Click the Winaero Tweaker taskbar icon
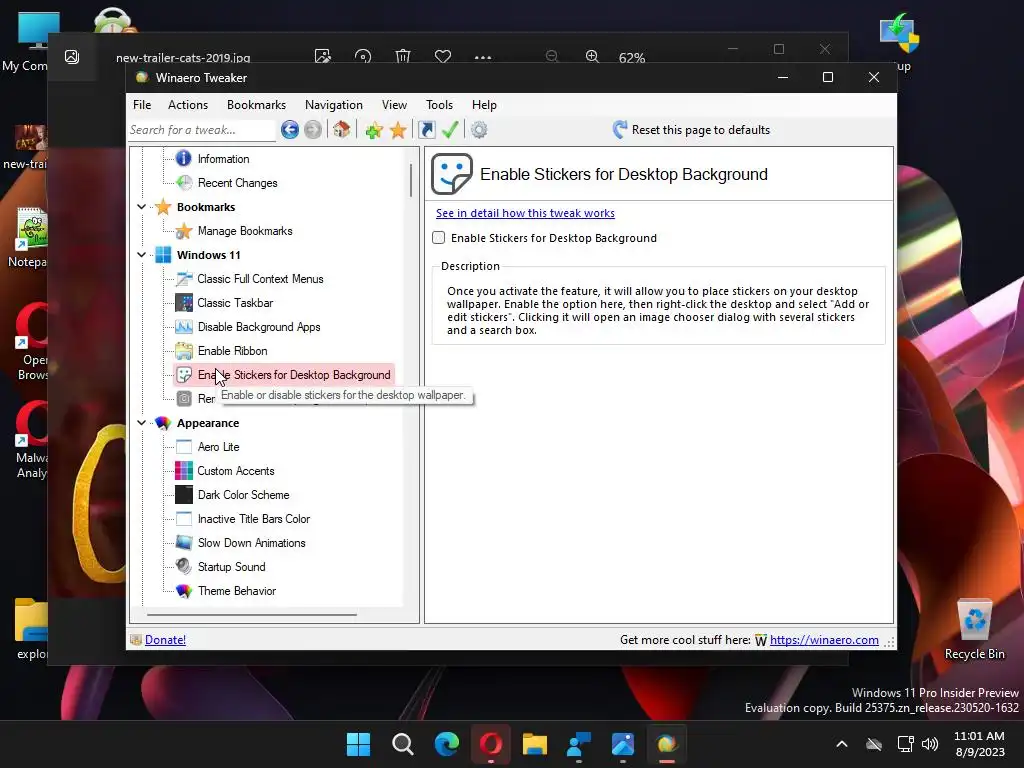Screen dimensions: 1024x768 coord(667,744)
